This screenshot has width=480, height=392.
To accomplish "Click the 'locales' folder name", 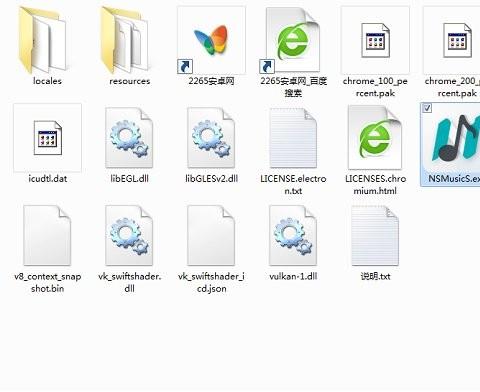I will 47,81.
